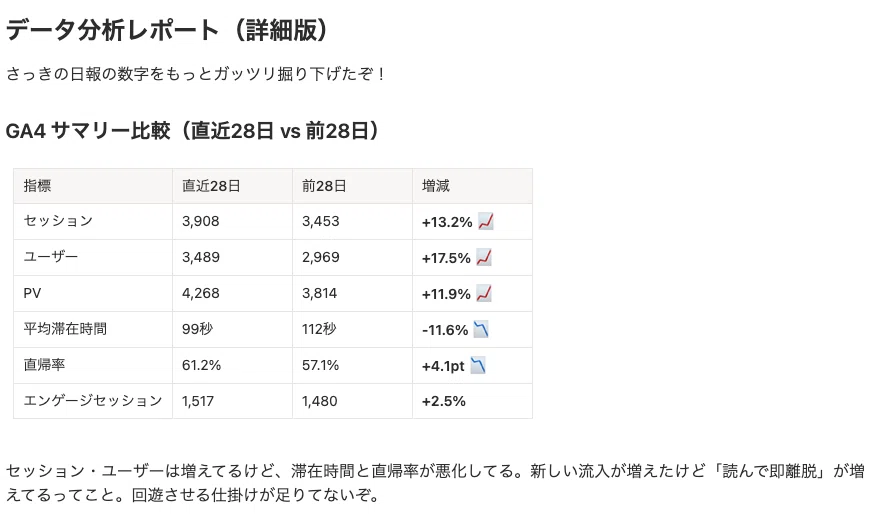Click the 平均滞在時間 row label
Viewport: 875px width, 520px height.
[65, 329]
